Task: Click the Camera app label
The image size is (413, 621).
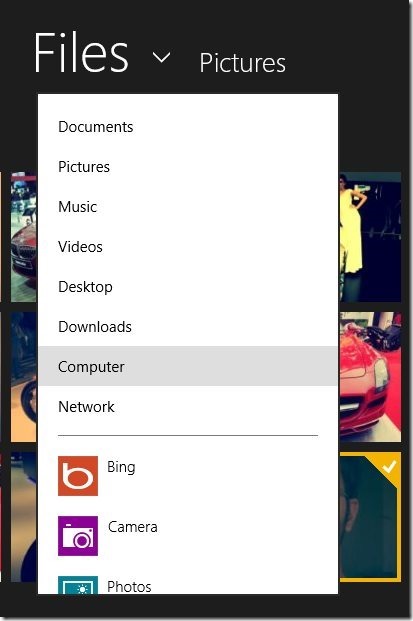Action: 133,527
